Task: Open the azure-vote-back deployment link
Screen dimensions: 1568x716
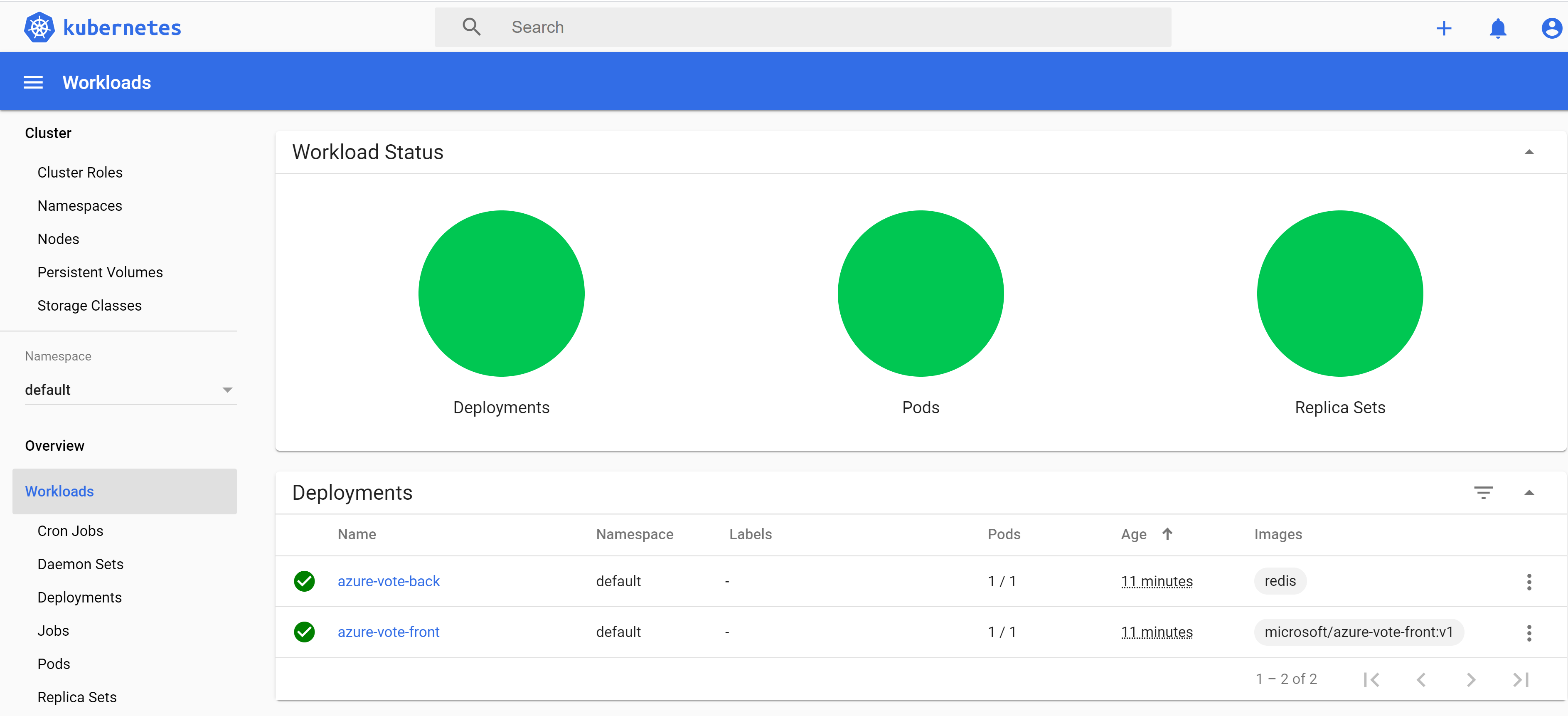Action: [388, 581]
